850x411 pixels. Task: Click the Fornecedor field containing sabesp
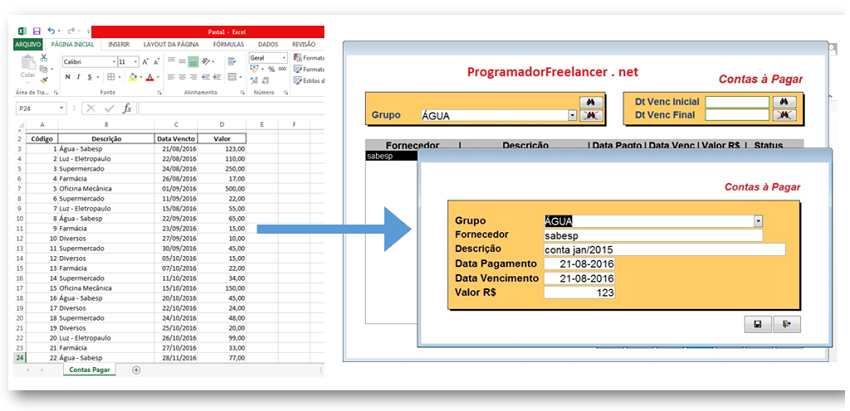[653, 235]
